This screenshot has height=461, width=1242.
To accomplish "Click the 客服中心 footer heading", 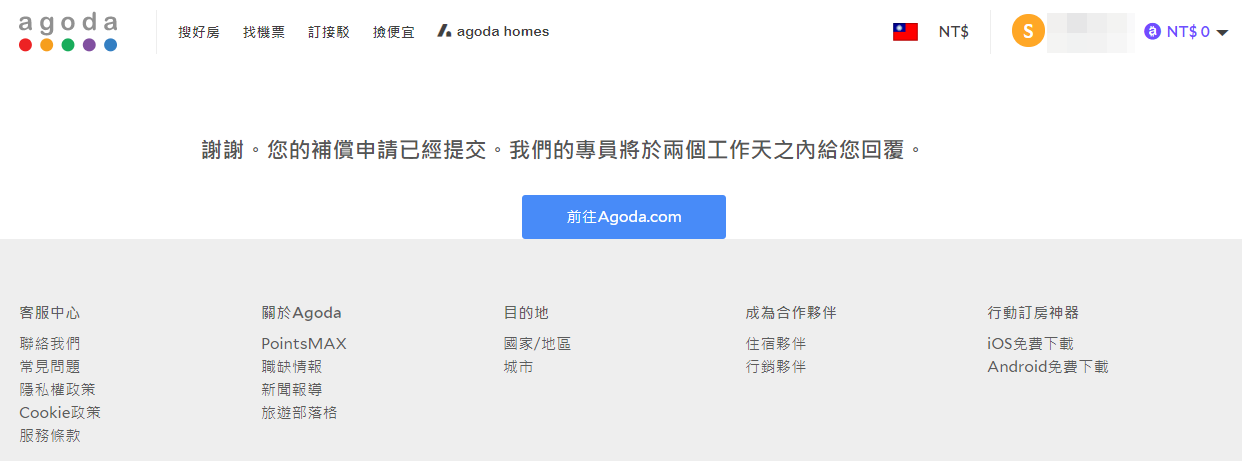I will [50, 313].
